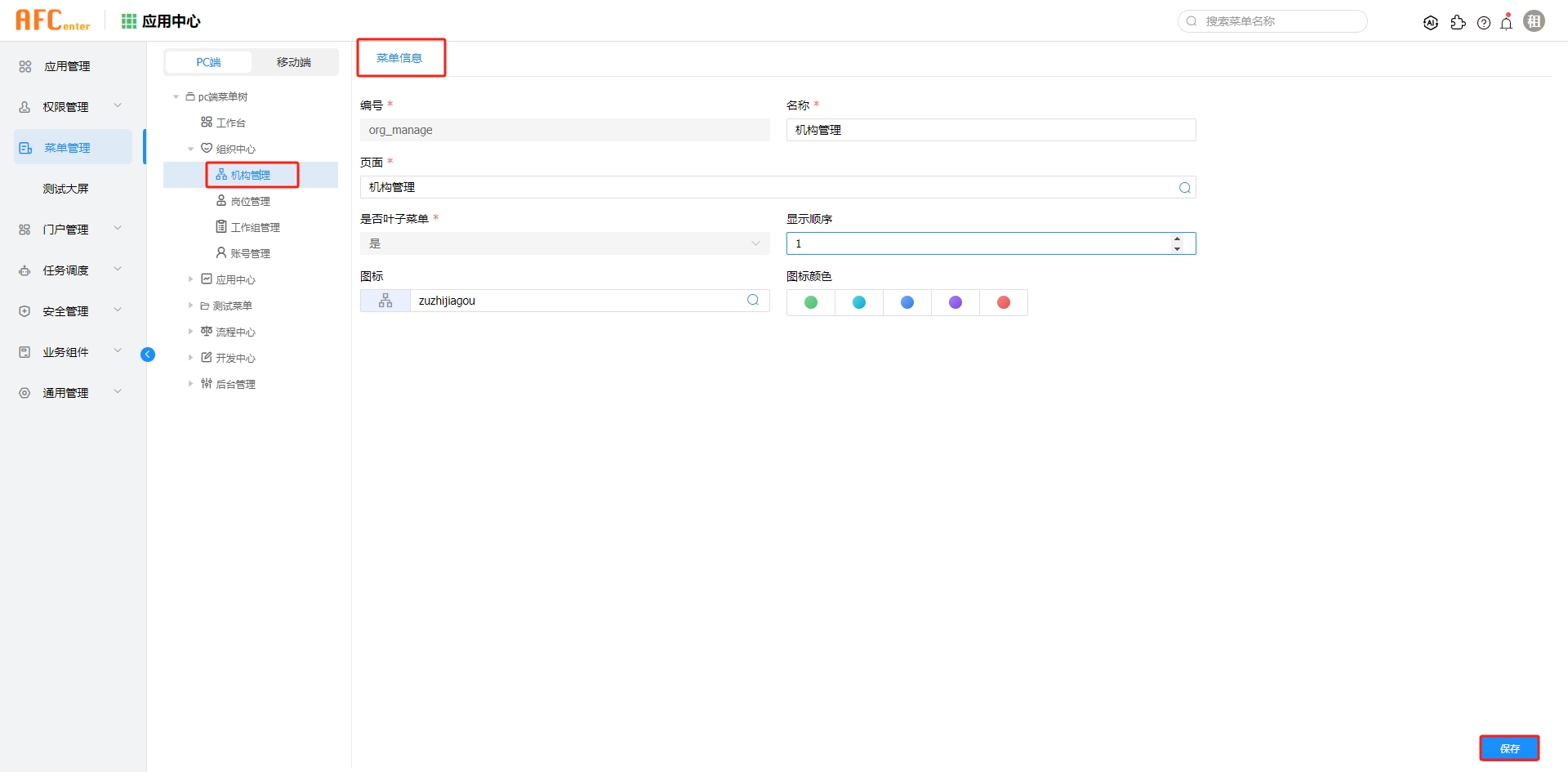Expand the 流程中心 tree node
The width and height of the screenshot is (1568, 772).
pyautogui.click(x=190, y=332)
